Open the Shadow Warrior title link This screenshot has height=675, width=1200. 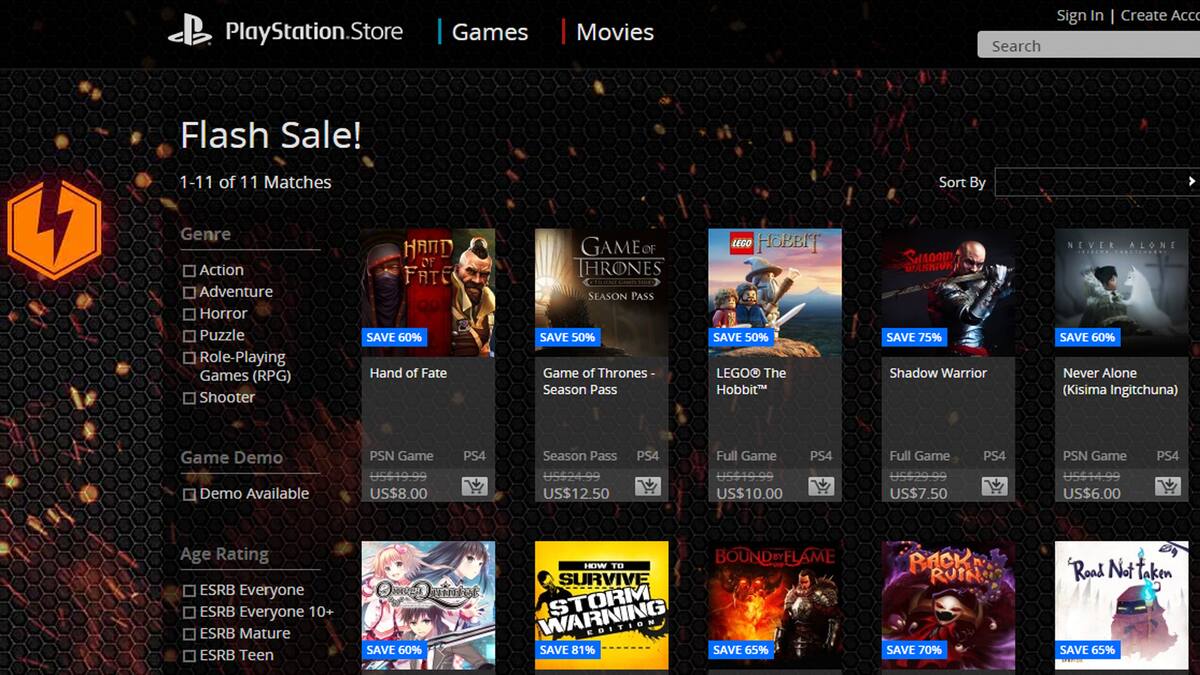pos(938,373)
